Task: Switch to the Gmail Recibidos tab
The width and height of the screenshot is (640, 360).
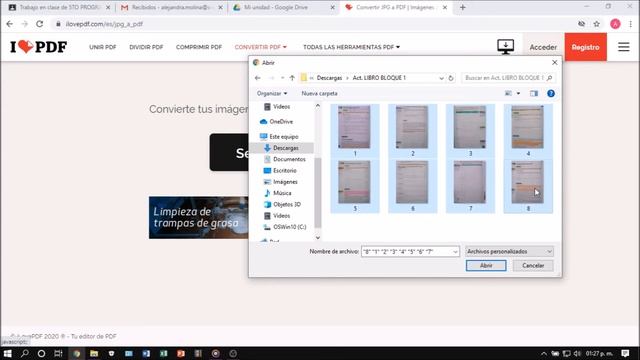Action: pyautogui.click(x=171, y=7)
